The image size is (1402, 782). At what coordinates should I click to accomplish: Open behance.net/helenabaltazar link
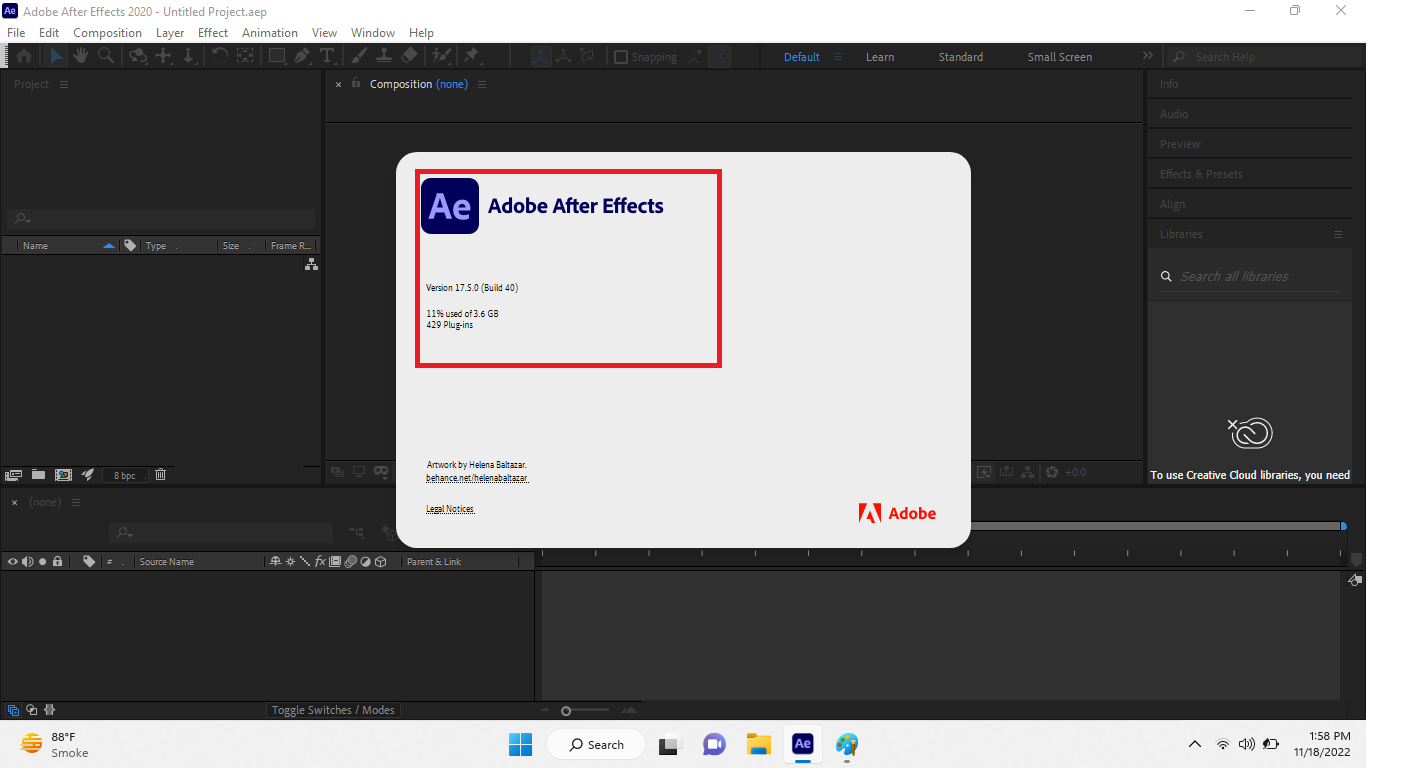(x=477, y=478)
